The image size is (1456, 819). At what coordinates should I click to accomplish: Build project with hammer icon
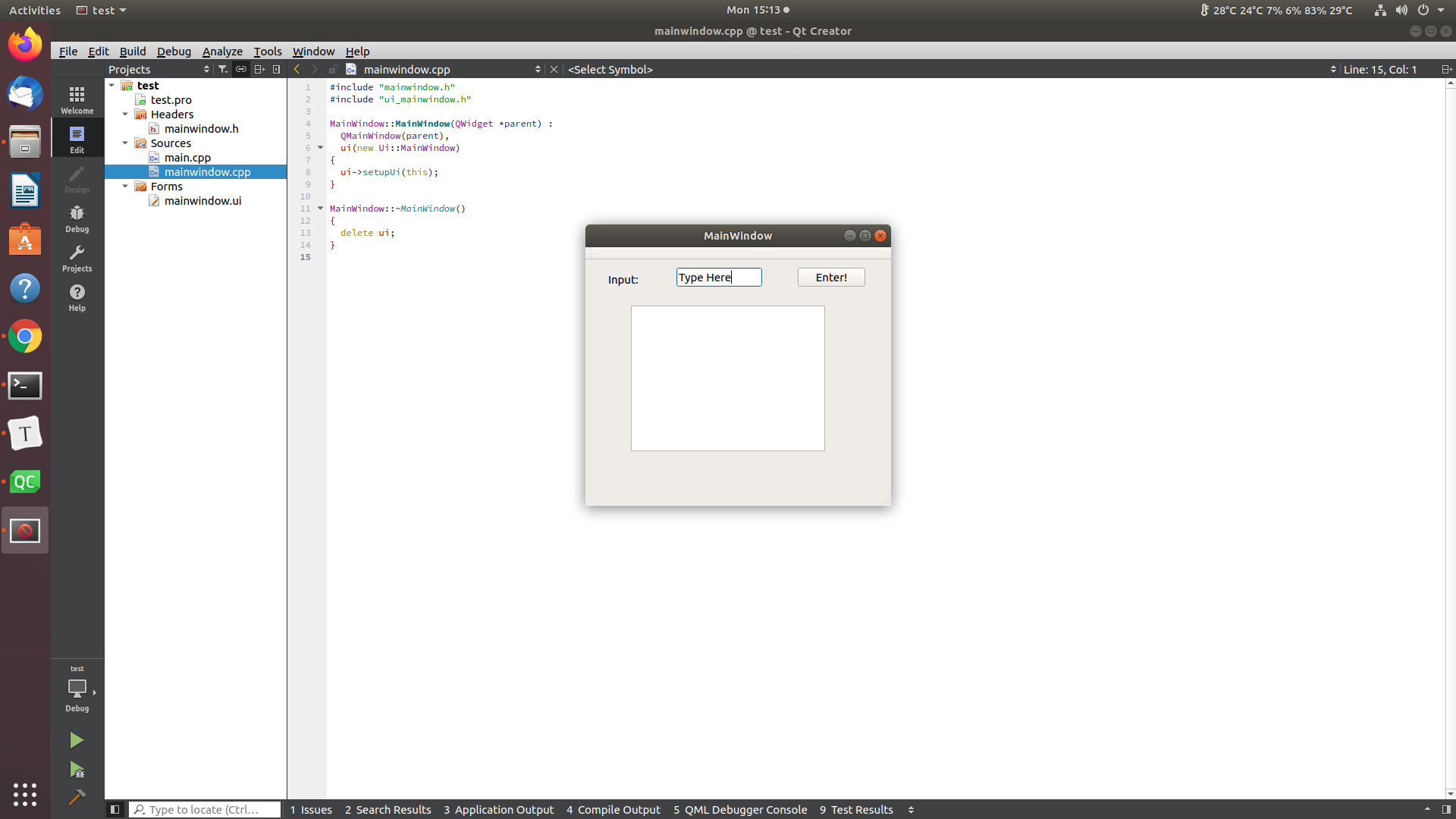click(77, 797)
